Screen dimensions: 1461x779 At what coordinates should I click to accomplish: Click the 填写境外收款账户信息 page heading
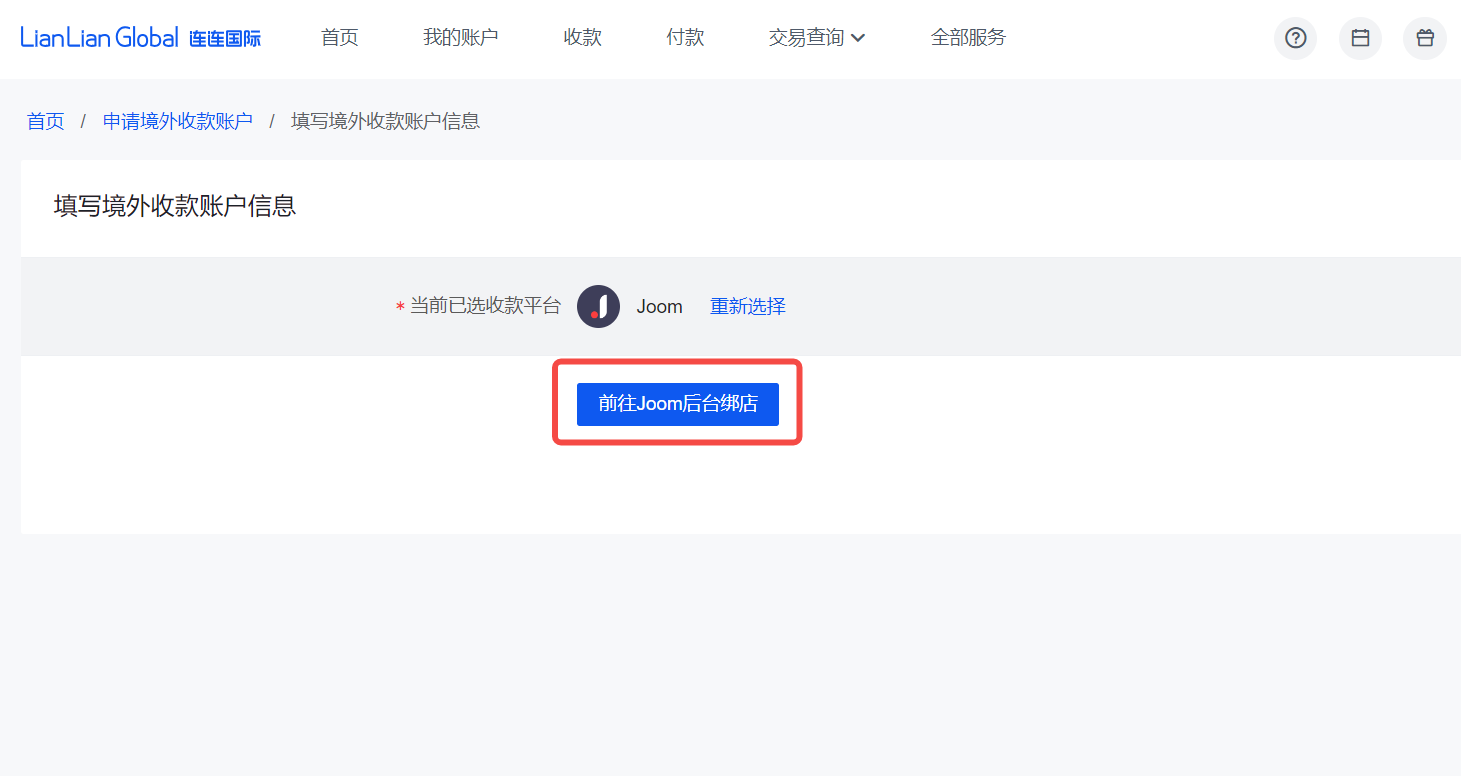tap(175, 206)
